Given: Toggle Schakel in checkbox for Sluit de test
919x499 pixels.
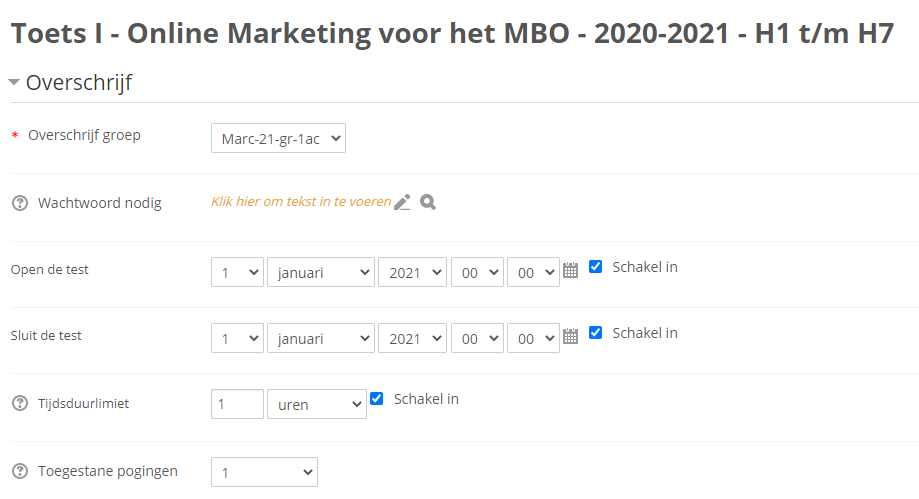Looking at the screenshot, I should click(x=596, y=333).
